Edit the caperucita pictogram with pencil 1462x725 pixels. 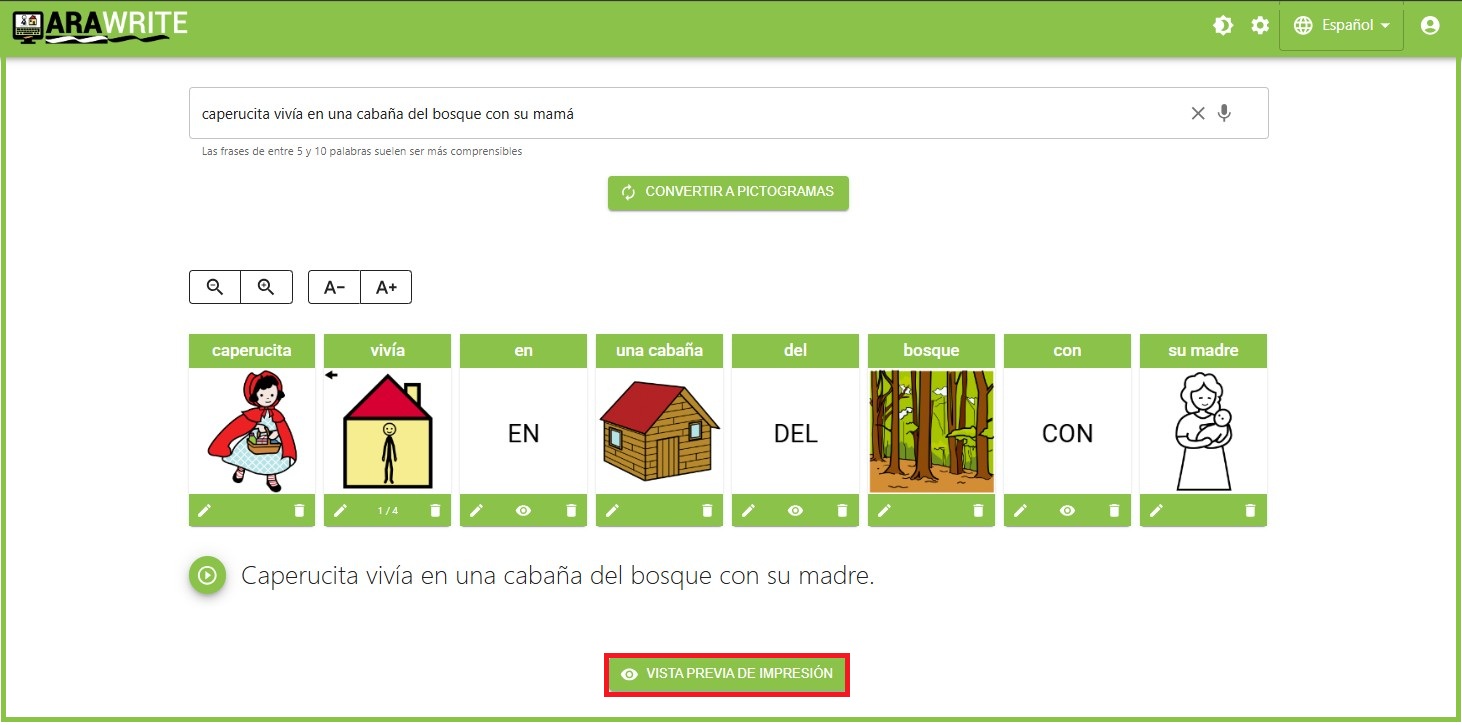[205, 510]
